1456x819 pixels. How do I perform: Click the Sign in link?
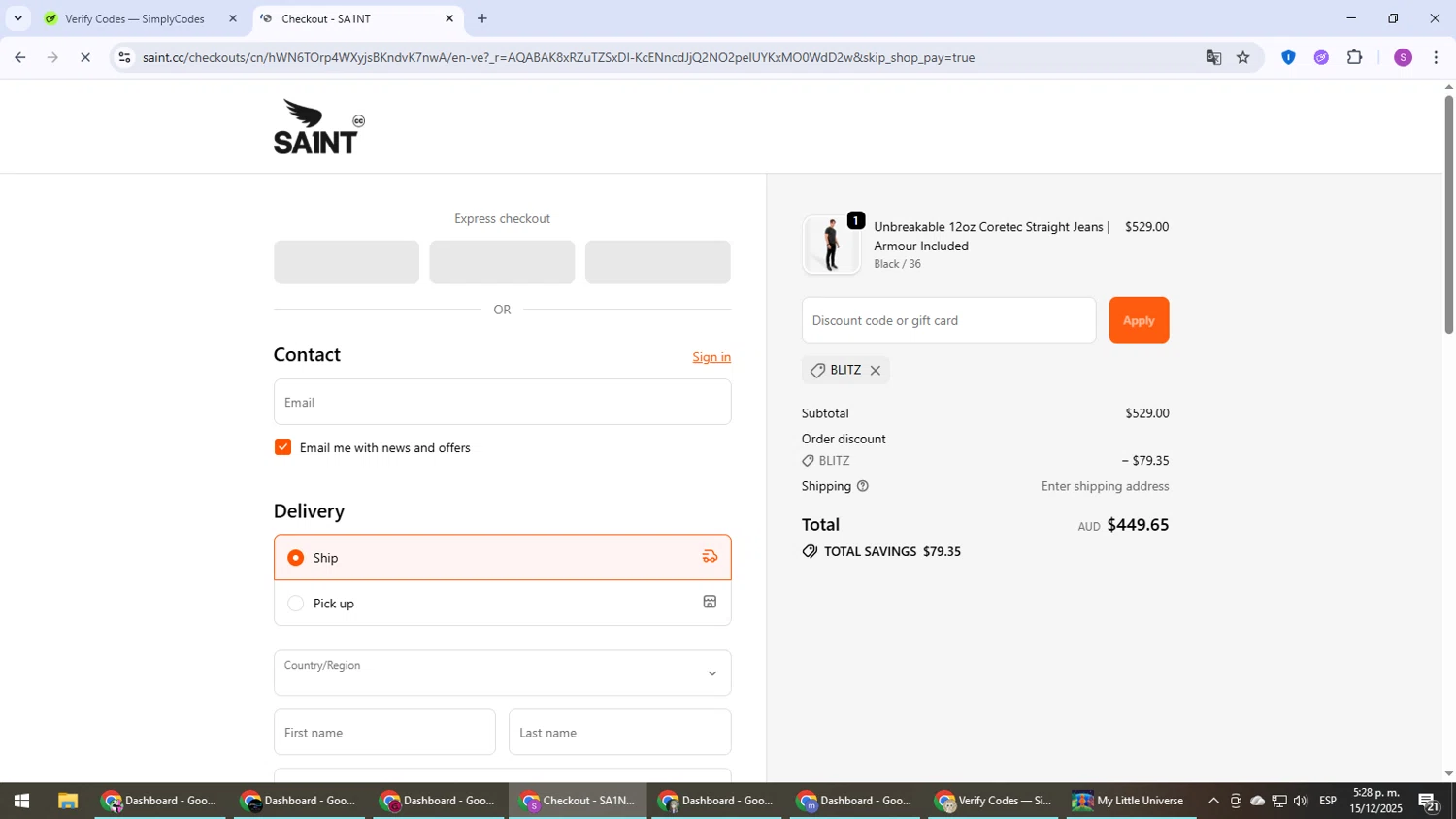click(x=711, y=357)
